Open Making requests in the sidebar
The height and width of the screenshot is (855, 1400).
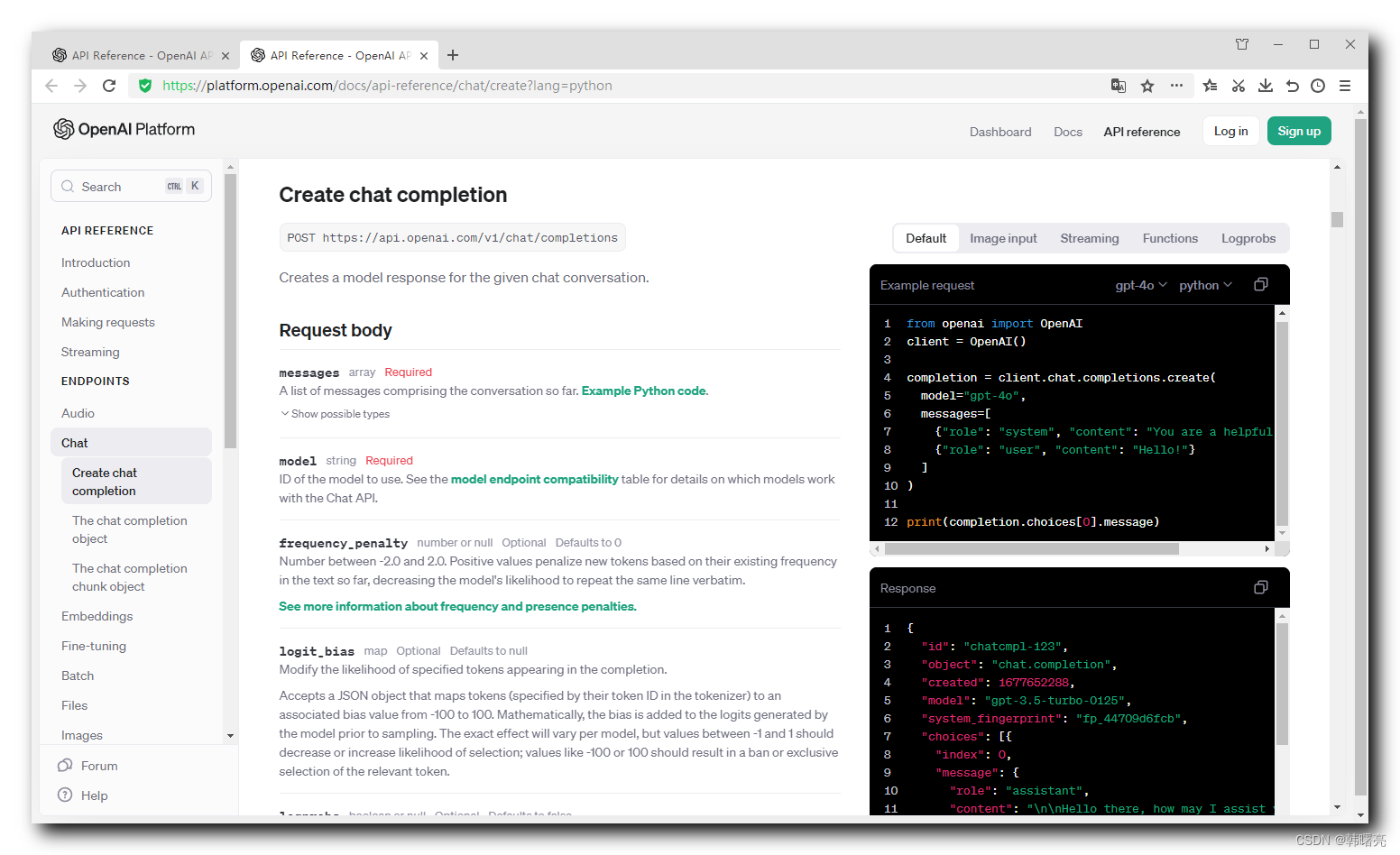(x=108, y=322)
